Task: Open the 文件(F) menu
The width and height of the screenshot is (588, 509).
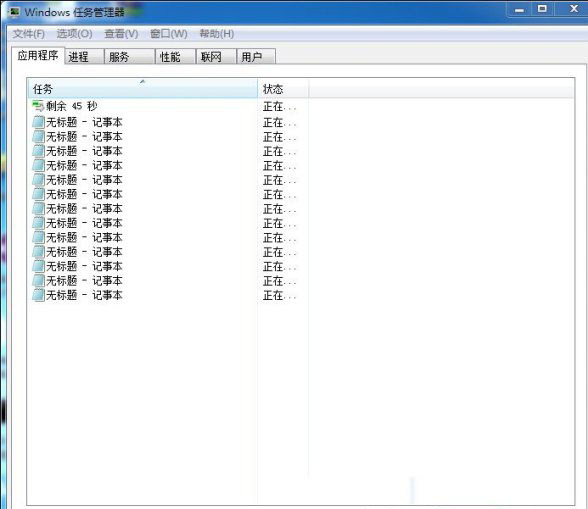Action: point(29,34)
